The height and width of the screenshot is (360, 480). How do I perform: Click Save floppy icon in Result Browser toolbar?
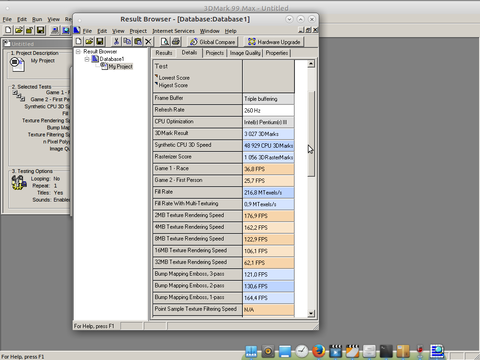click(100, 41)
